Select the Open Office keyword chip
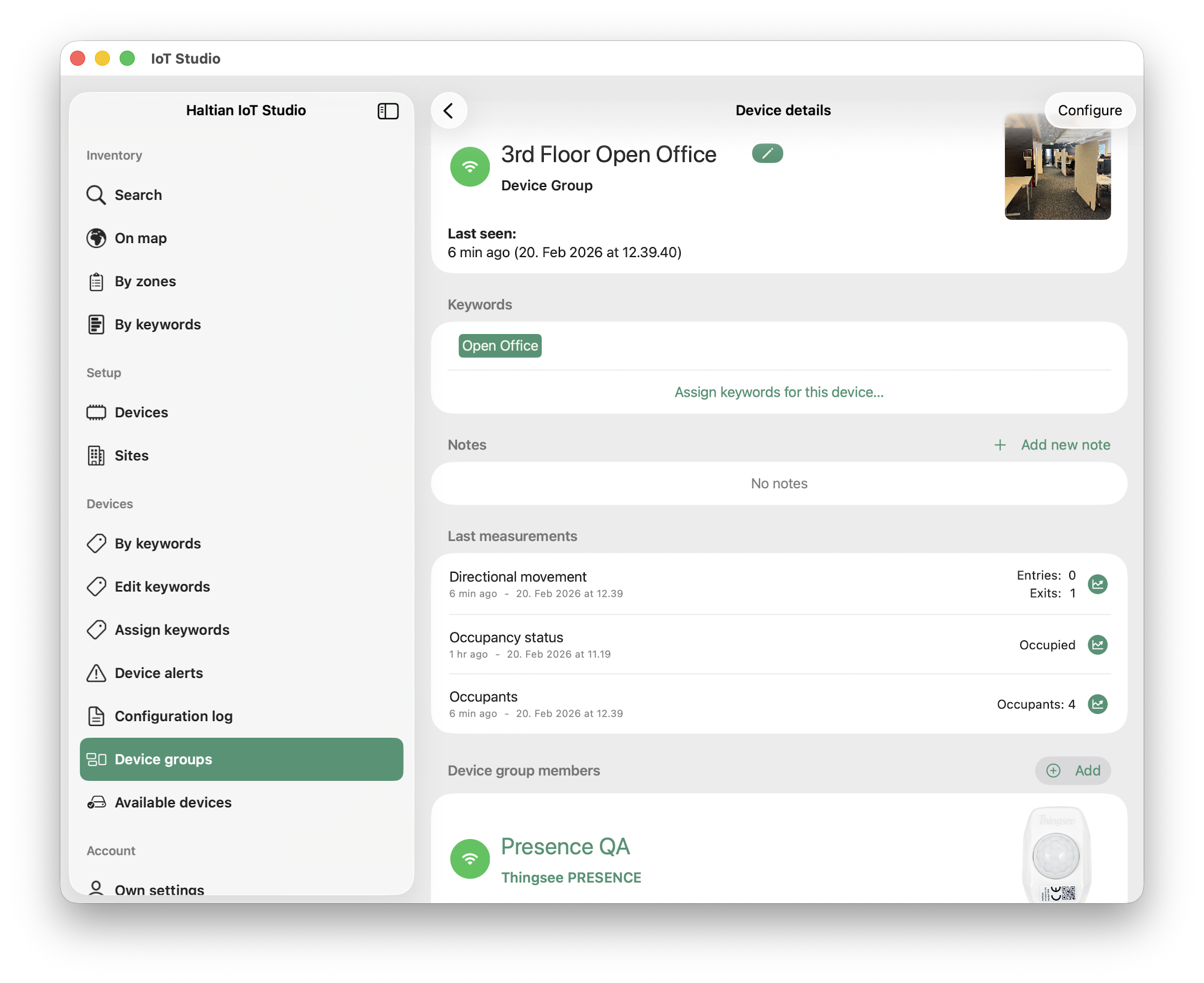Image resolution: width=1204 pixels, height=983 pixels. [x=500, y=345]
